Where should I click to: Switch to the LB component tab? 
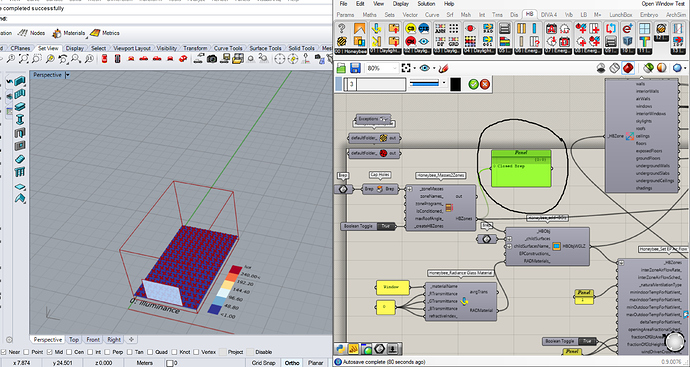pyautogui.click(x=583, y=15)
